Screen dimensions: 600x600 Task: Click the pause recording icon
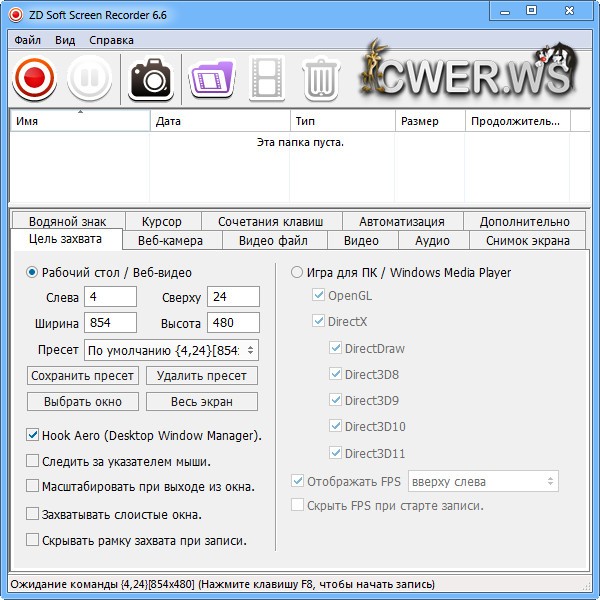(90, 79)
